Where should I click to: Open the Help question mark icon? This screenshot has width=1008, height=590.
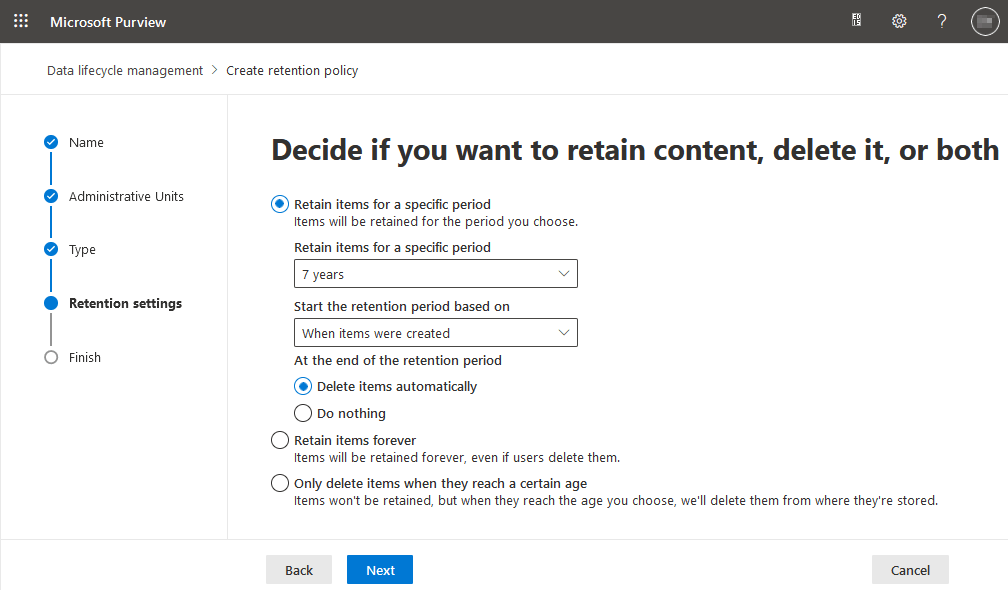pyautogui.click(x=941, y=21)
